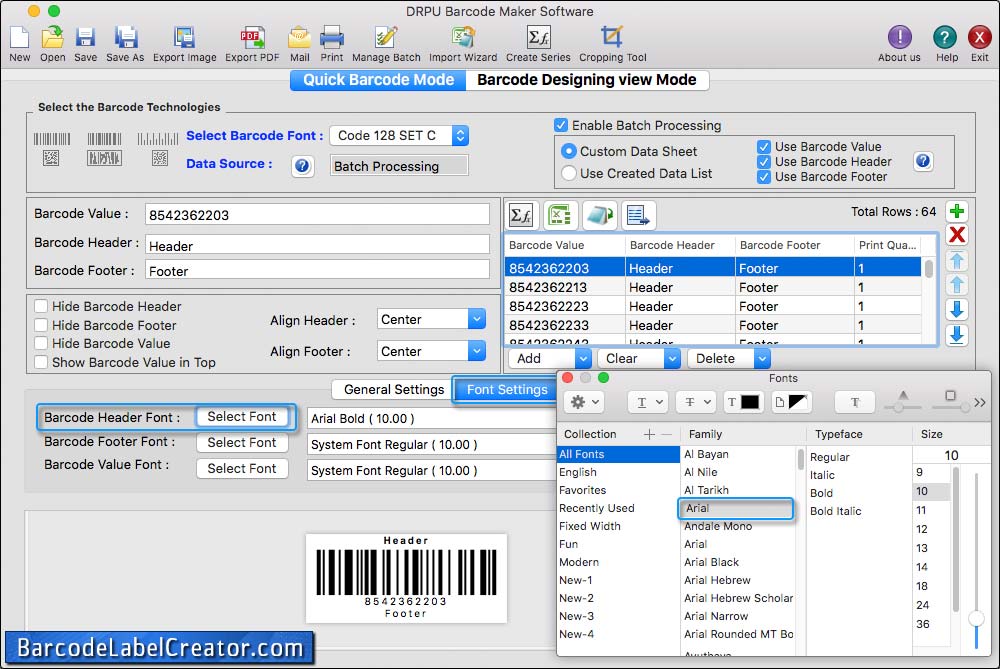Switch to Quick Barcode Mode tab
The image size is (1000, 669).
tap(378, 80)
